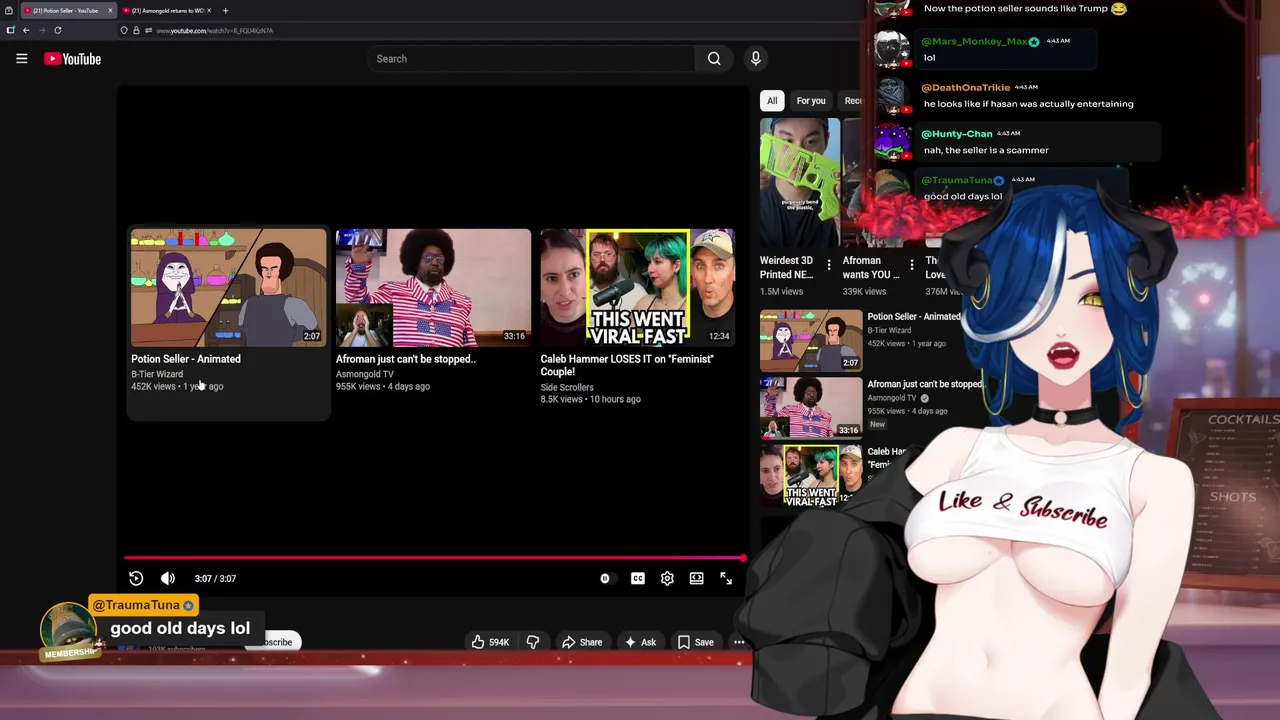
Task: Click @DeathOnaTrikie username in chat overlay
Action: coord(966,88)
